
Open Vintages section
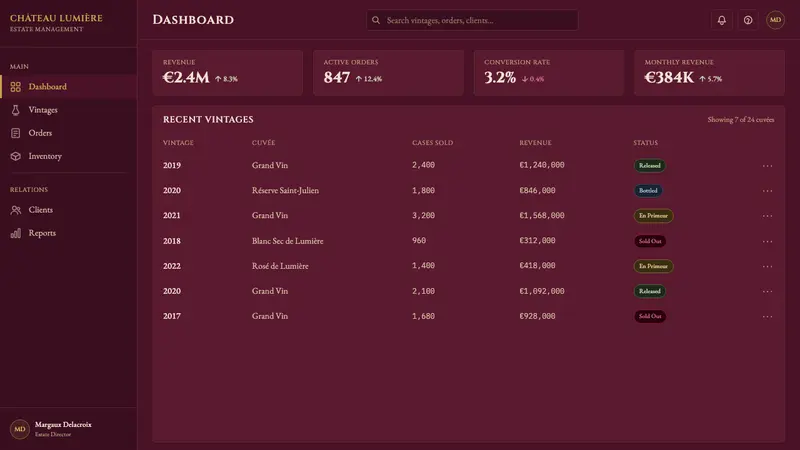click(68, 110)
